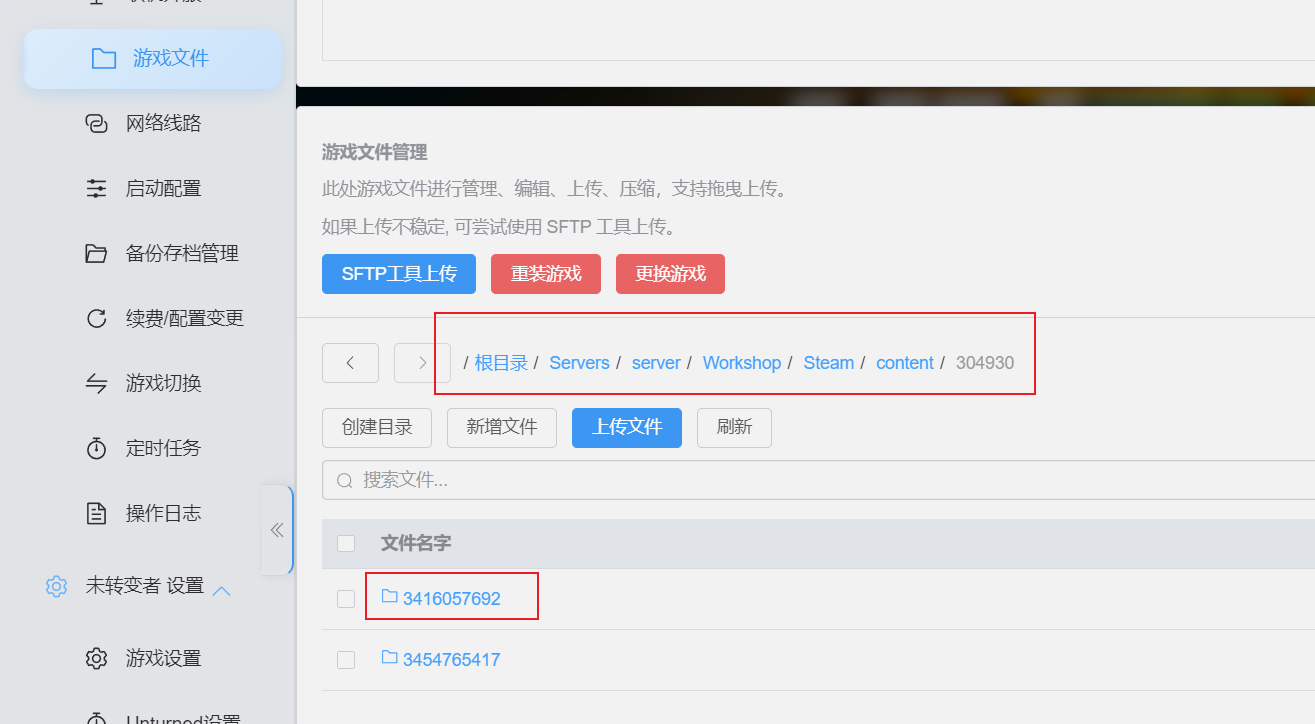
Task: Open the 3454765417 folder
Action: 451,660
